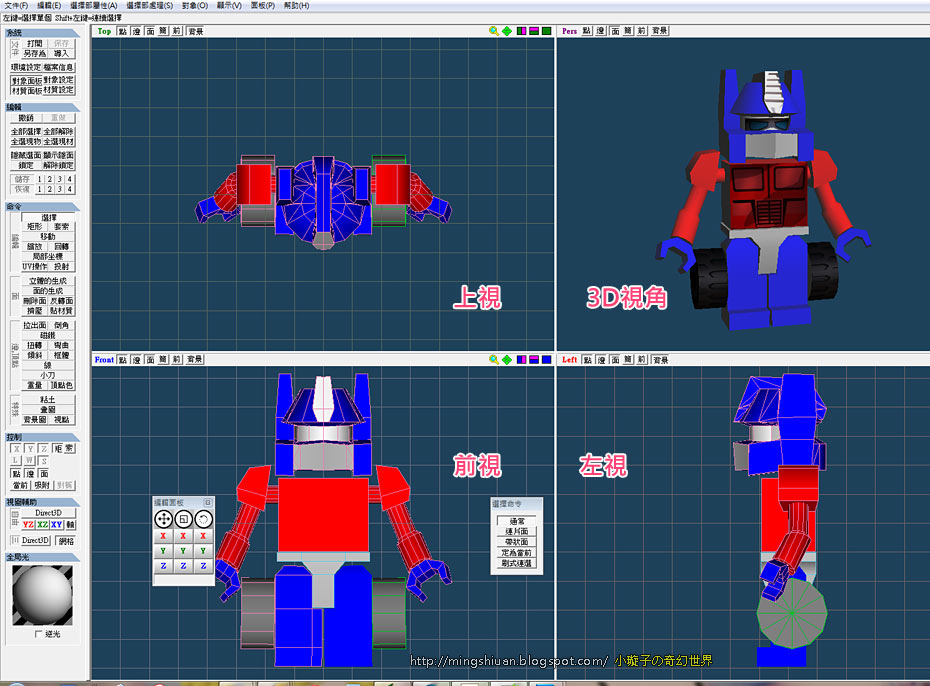Click the horizontal split layout icon in Top viewport

pyautogui.click(x=534, y=31)
